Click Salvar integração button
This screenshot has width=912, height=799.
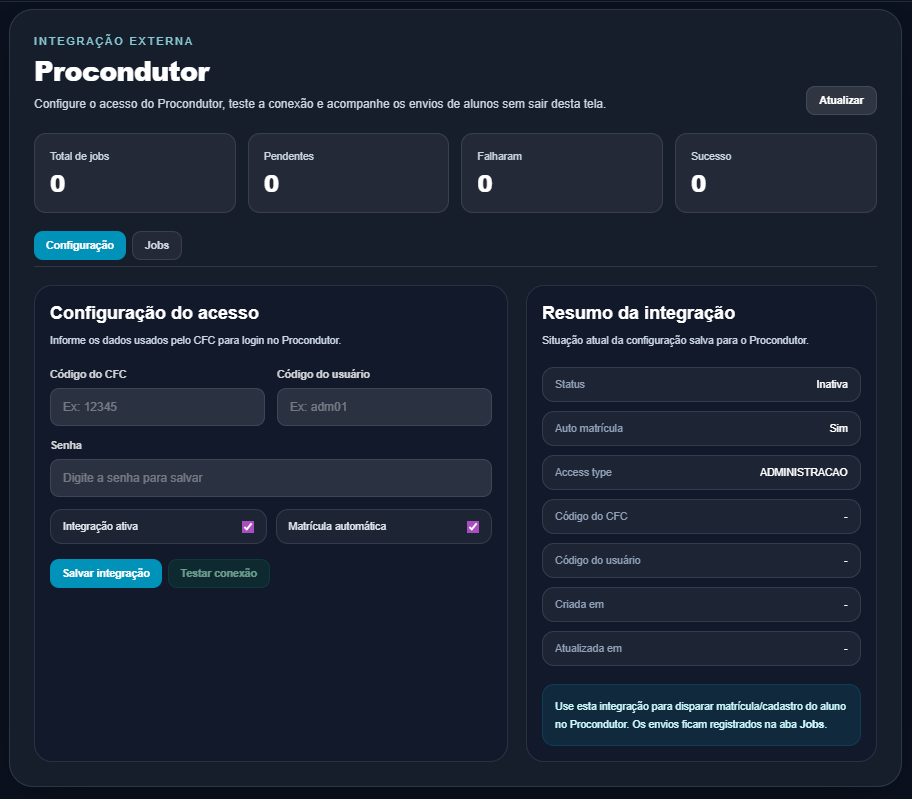coord(106,573)
